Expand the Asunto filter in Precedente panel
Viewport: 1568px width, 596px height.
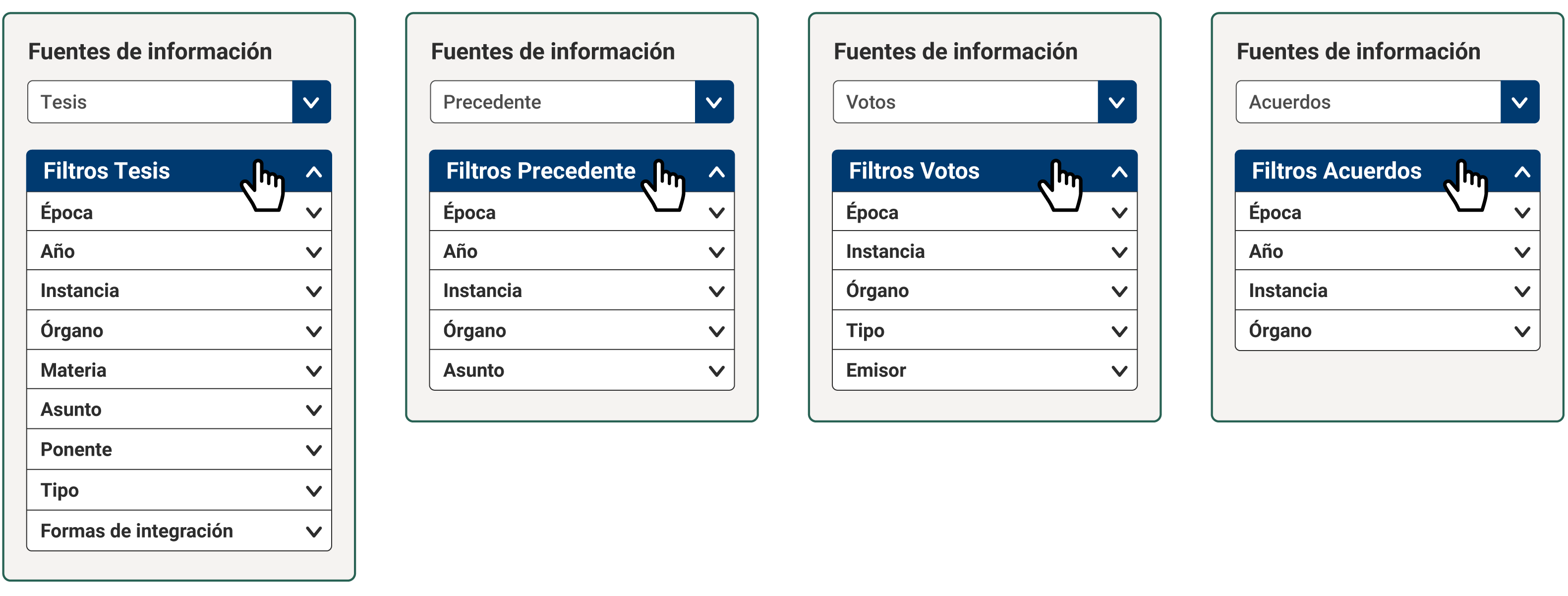coord(582,369)
